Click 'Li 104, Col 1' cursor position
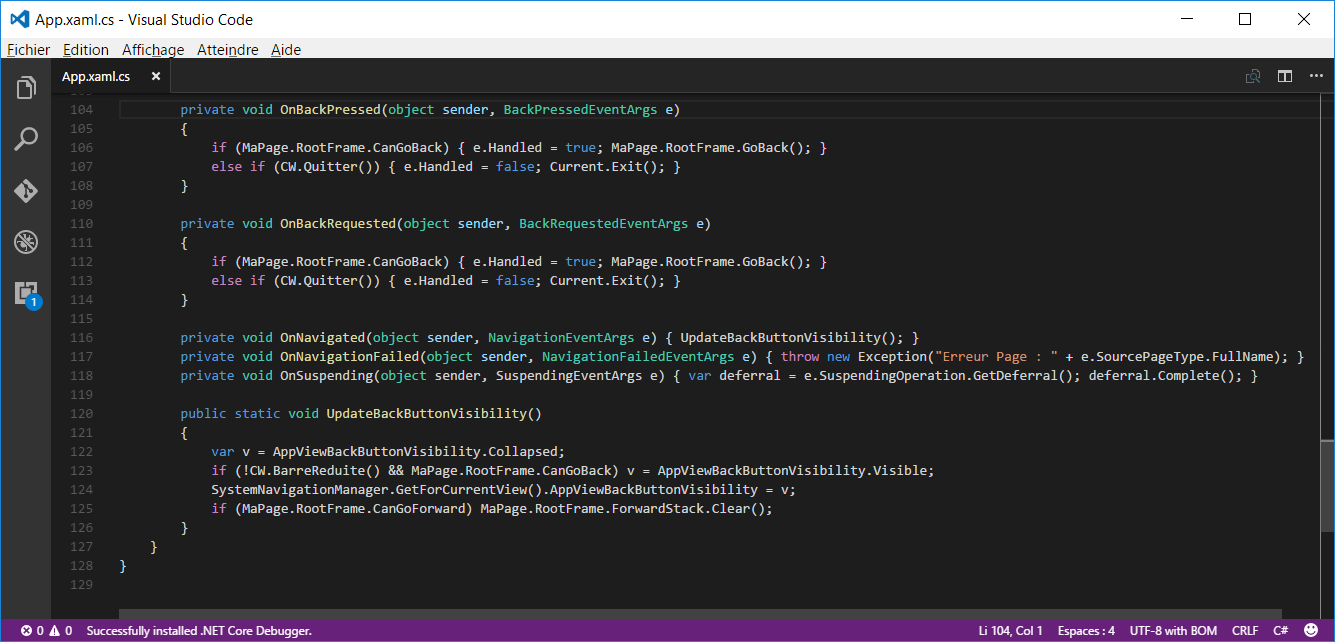1335x642 pixels. [x=1010, y=631]
